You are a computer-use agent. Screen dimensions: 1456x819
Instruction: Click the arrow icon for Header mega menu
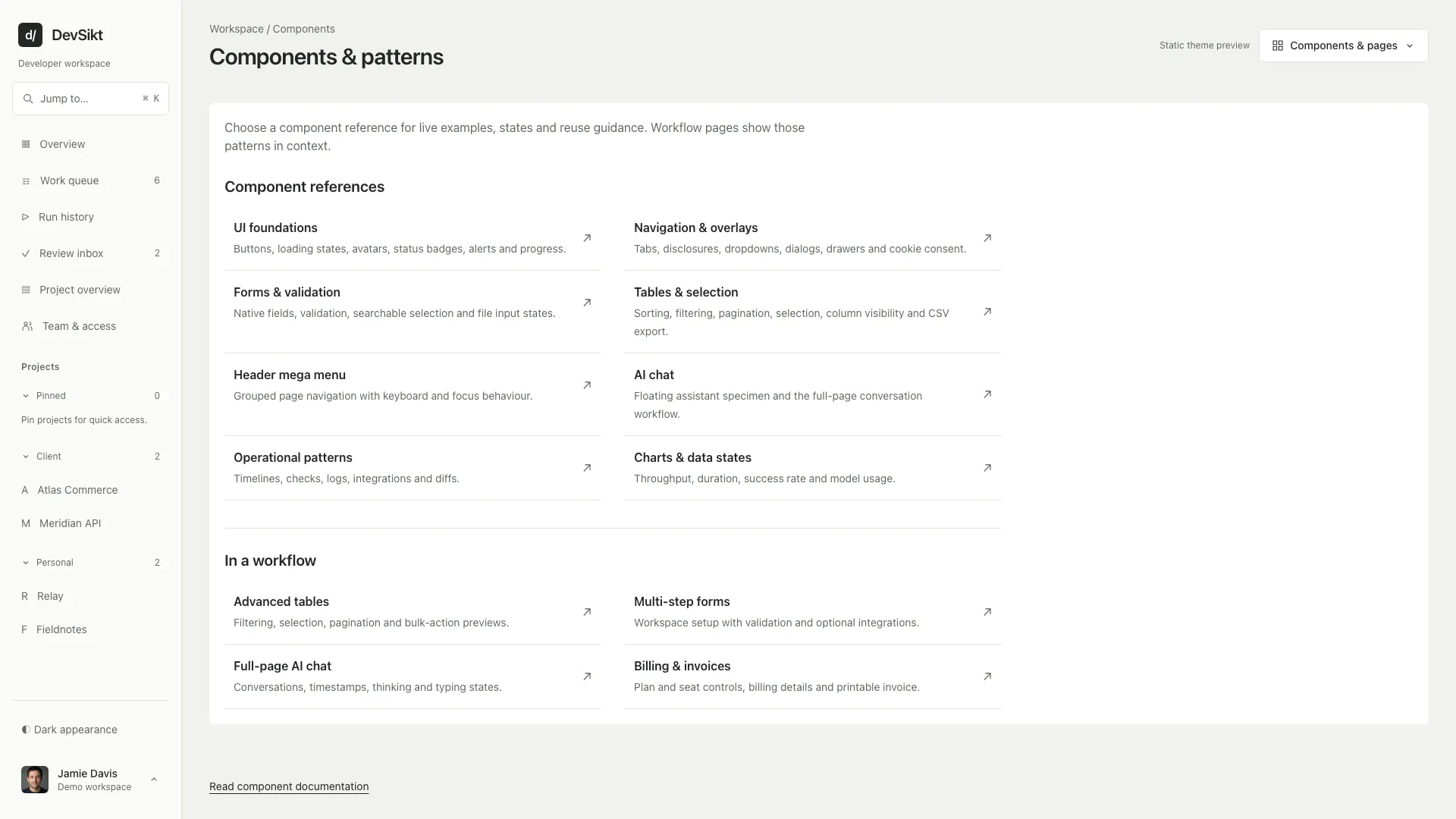tap(587, 385)
